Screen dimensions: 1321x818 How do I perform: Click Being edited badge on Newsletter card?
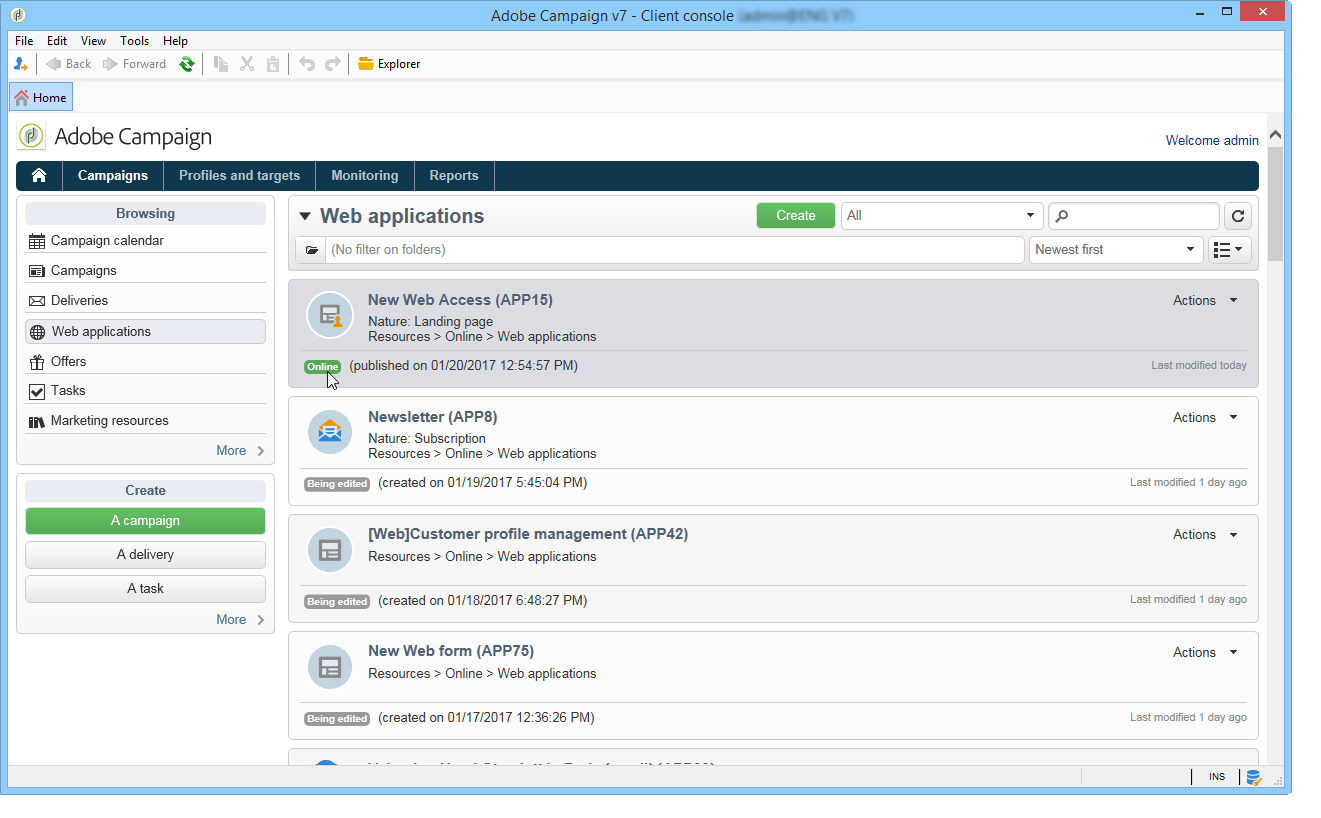(337, 484)
